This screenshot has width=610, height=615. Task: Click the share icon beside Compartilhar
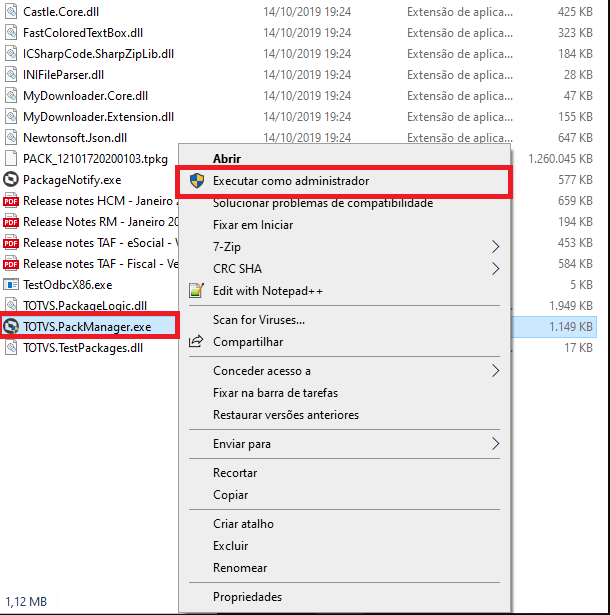point(196,342)
